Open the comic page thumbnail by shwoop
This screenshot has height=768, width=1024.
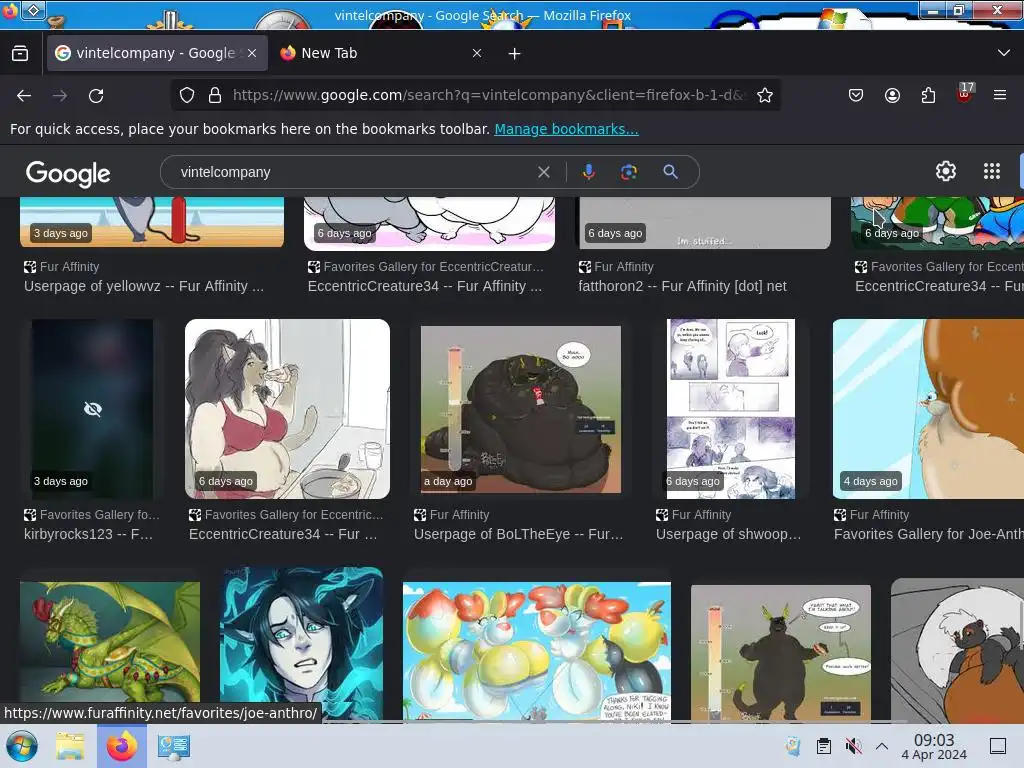[731, 409]
